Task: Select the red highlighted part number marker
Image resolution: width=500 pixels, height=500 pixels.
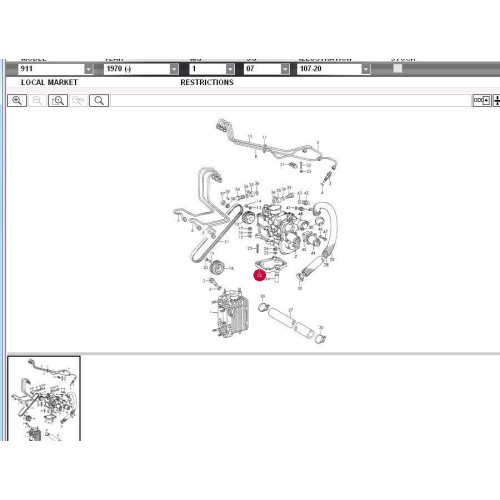Action: [x=260, y=275]
